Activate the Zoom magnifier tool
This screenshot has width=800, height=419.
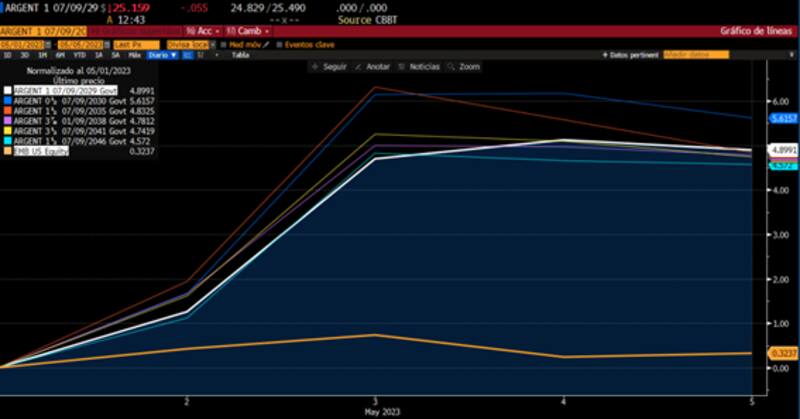pos(450,66)
